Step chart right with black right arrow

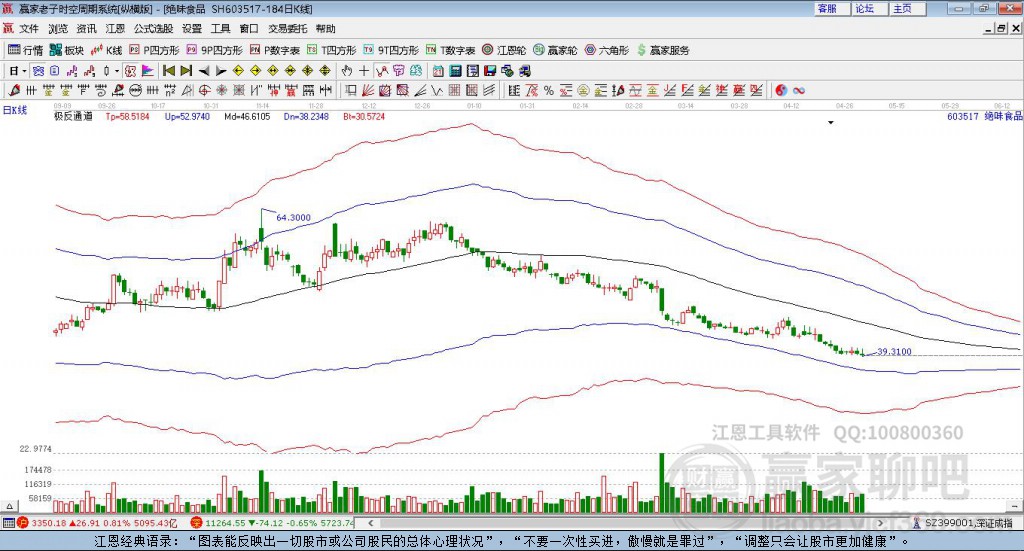pos(221,71)
